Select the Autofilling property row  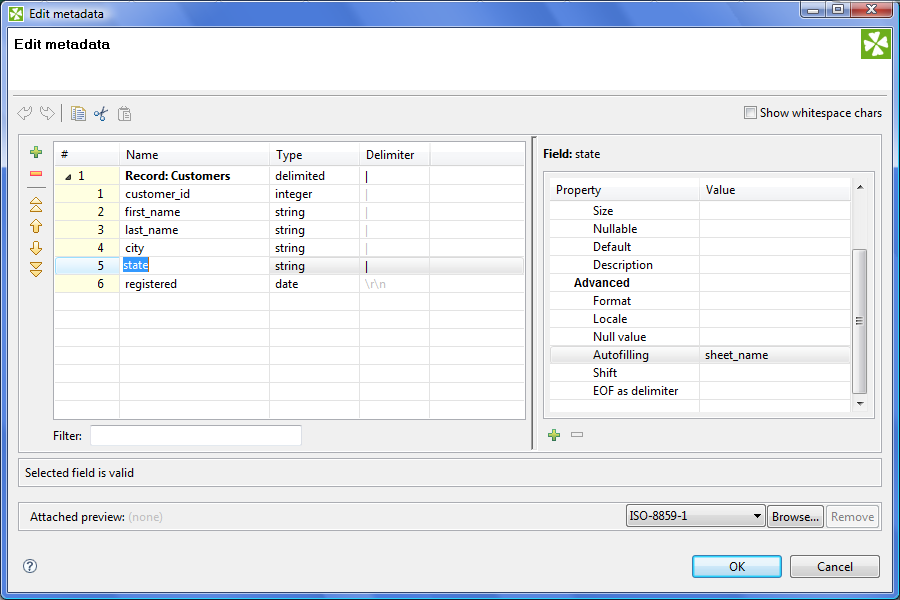tap(700, 355)
